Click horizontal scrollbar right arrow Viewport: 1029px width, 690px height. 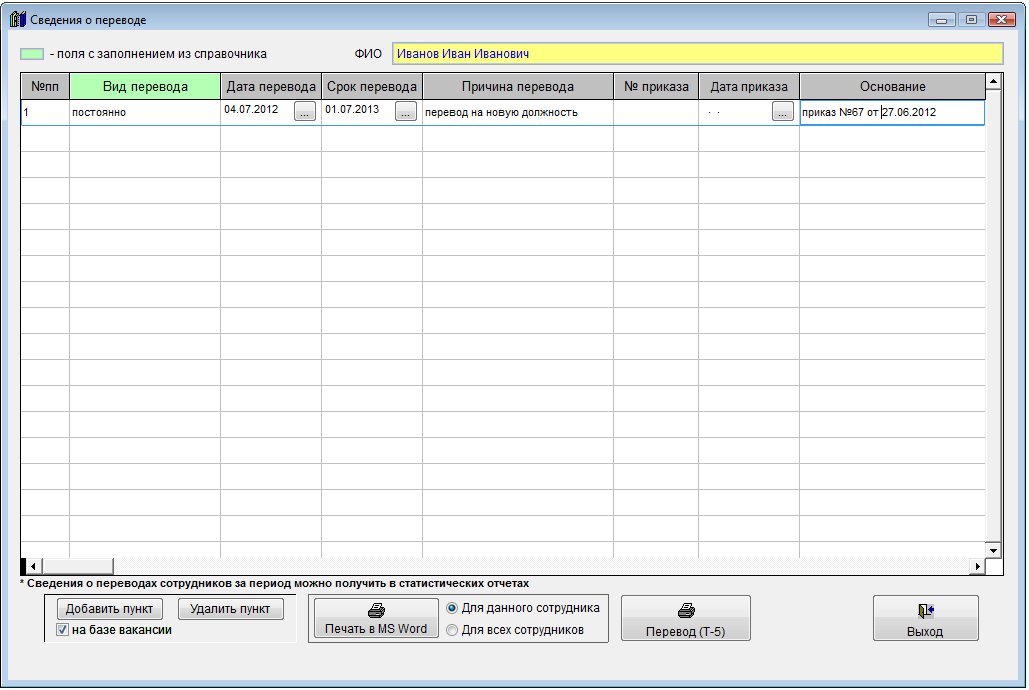pyautogui.click(x=978, y=566)
